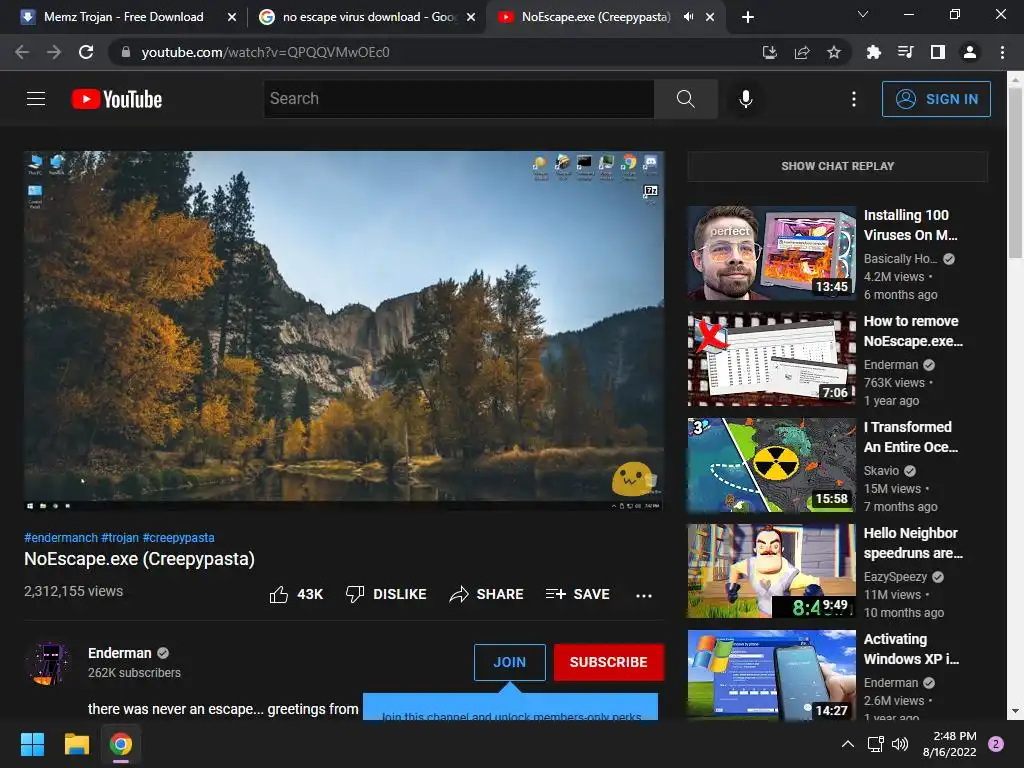Click install app icon in address bar

click(769, 52)
